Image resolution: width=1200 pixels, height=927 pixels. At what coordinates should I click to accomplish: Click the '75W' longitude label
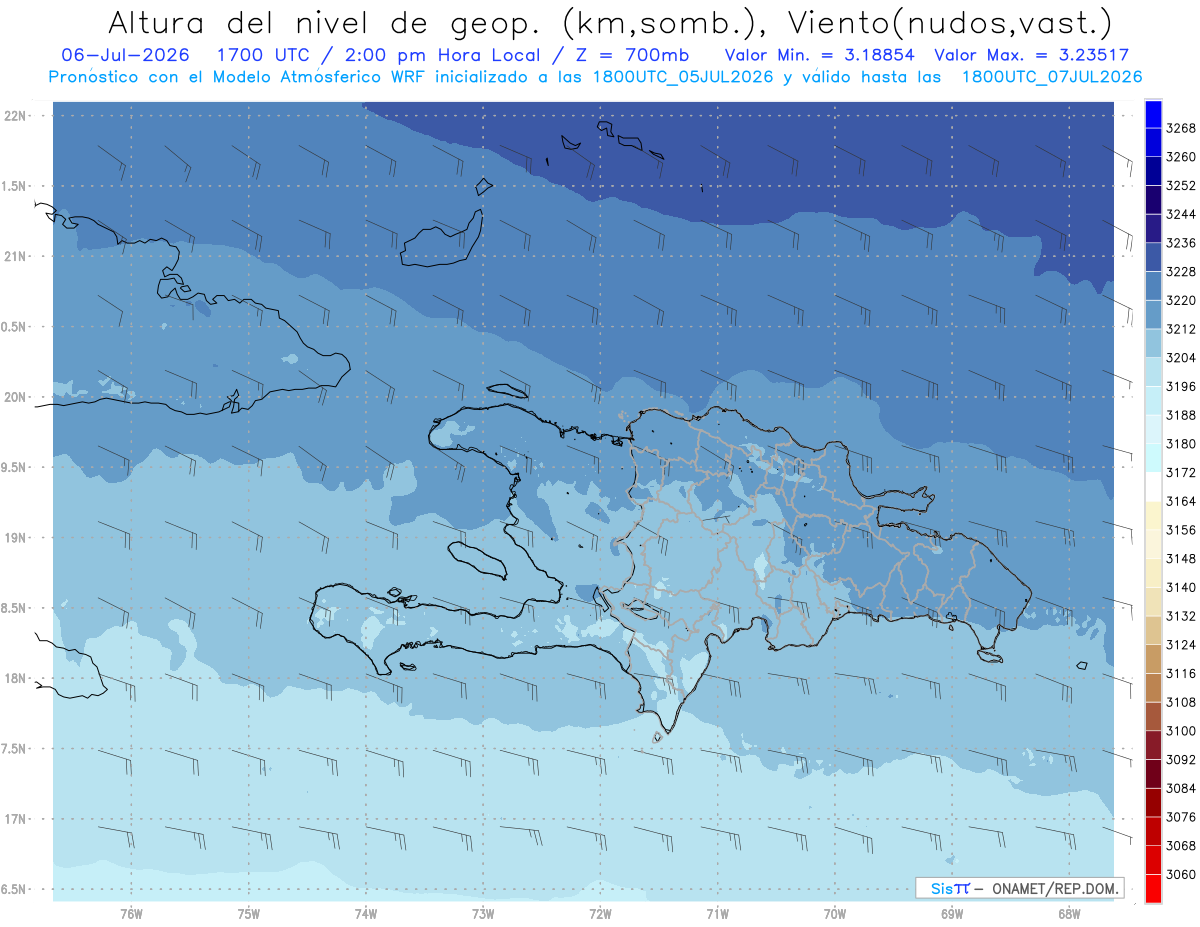tap(249, 914)
